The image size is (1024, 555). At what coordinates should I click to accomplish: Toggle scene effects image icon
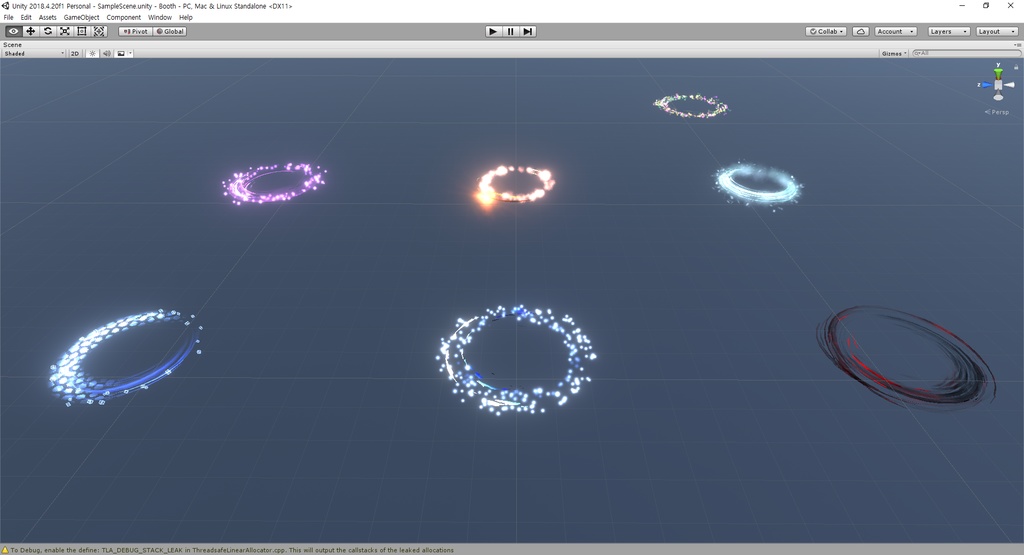click(121, 54)
